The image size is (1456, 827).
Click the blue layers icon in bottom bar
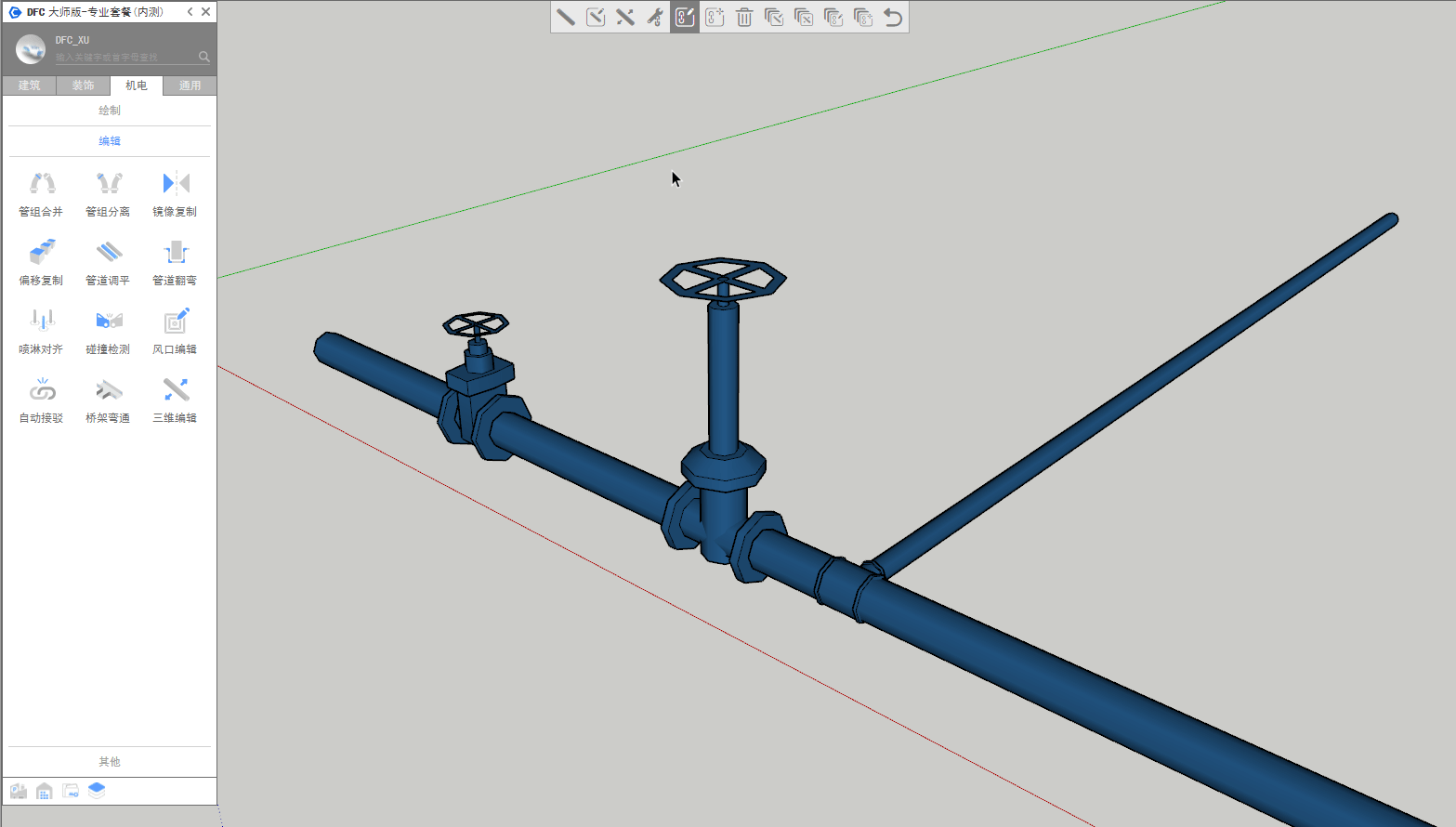coord(97,791)
